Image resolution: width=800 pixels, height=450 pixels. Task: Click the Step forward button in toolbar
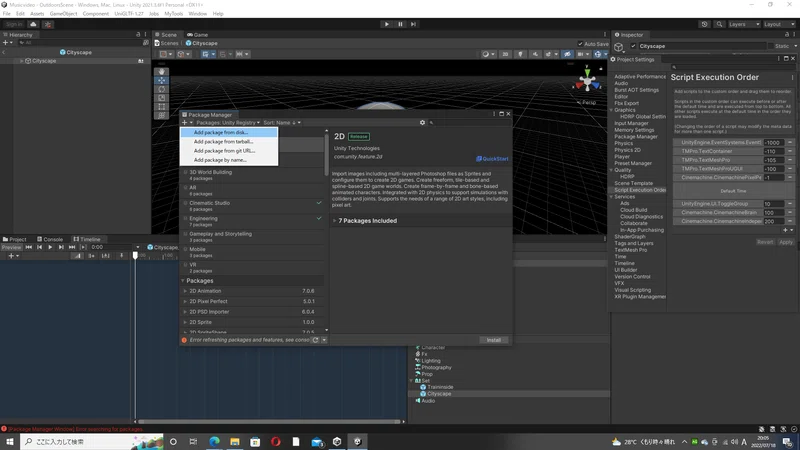coord(413,24)
